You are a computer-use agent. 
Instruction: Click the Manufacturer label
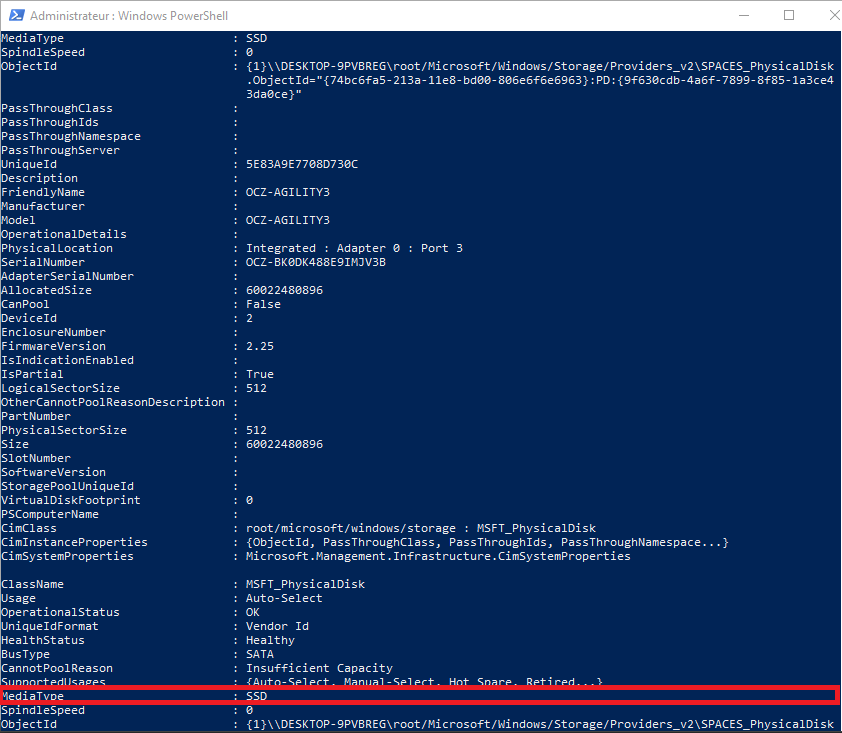pyautogui.click(x=43, y=206)
